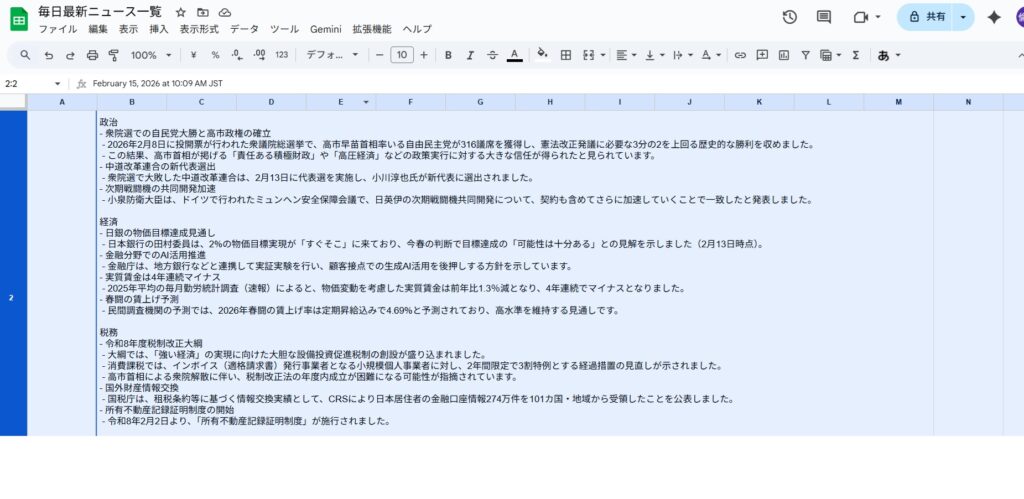Open the fill color picker

pos(543,55)
